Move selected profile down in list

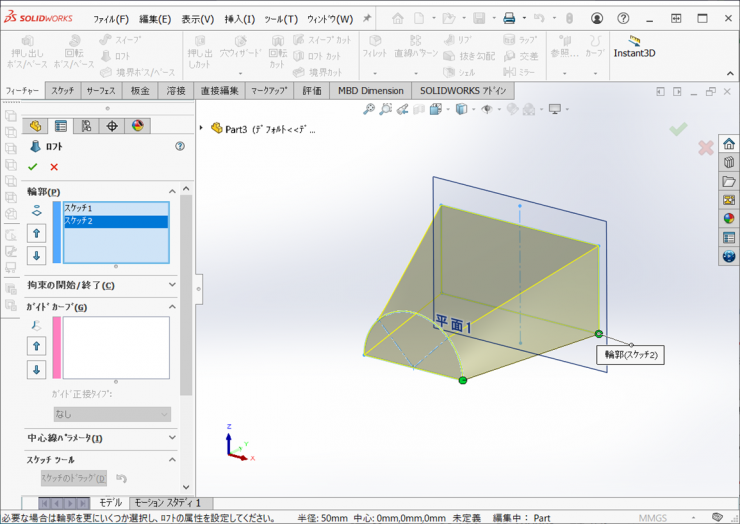click(x=37, y=255)
